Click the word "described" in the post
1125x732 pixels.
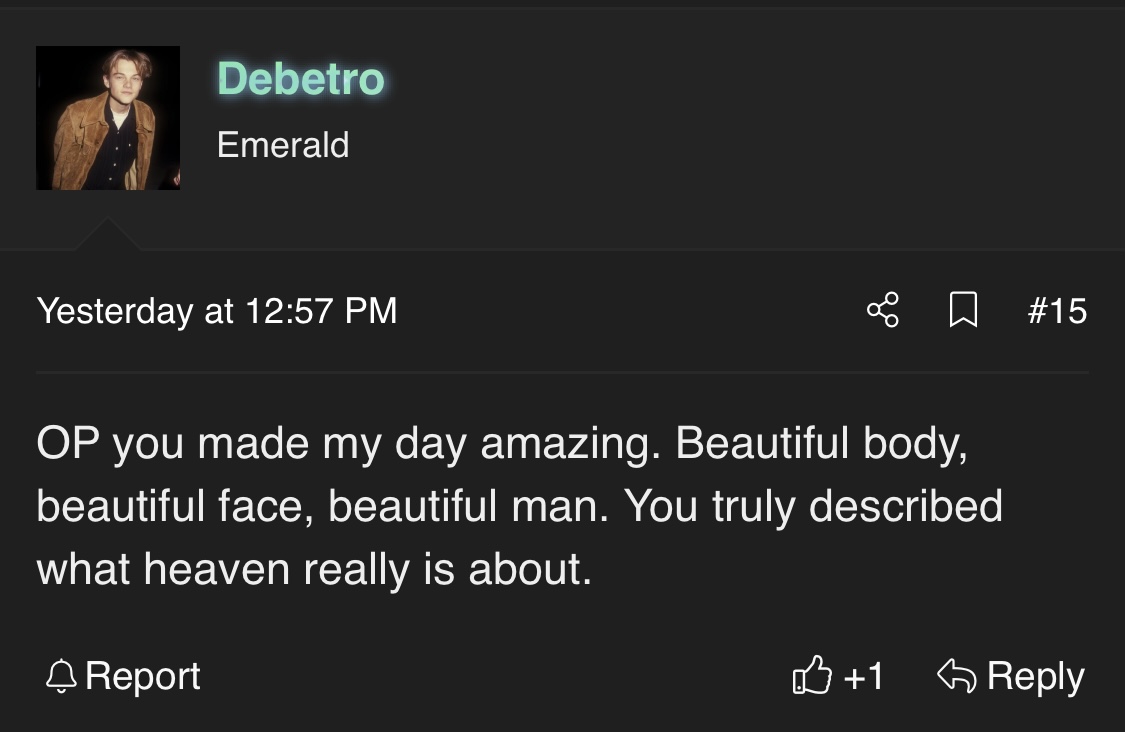click(905, 506)
